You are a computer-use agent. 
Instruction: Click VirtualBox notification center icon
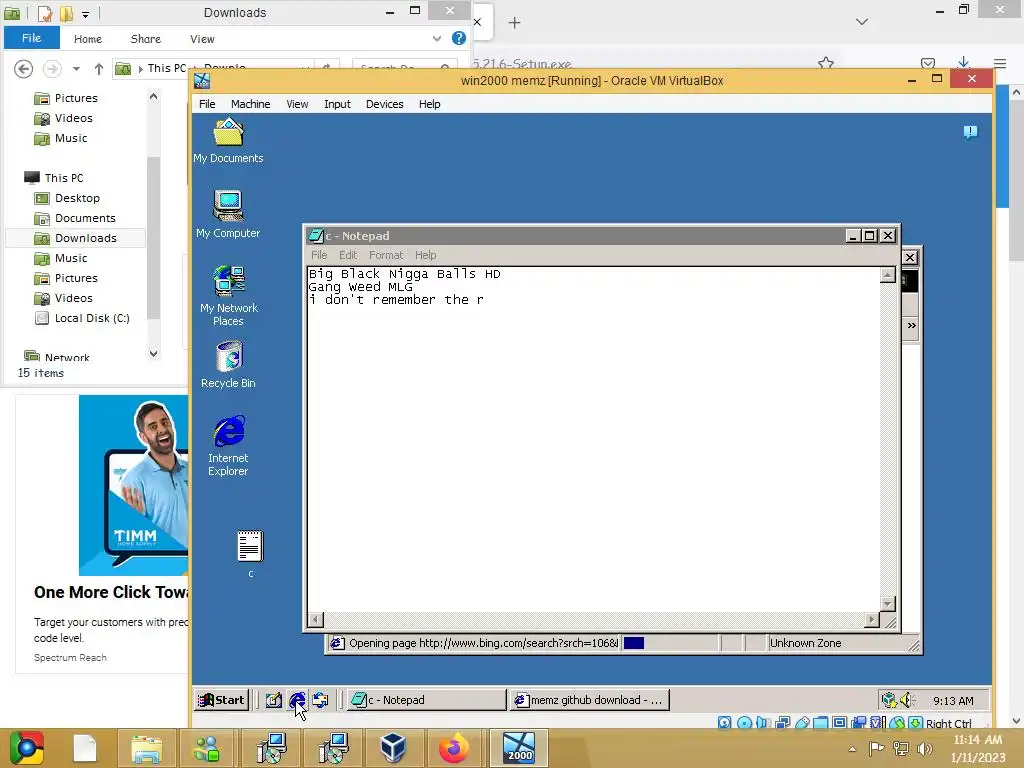coord(970,132)
